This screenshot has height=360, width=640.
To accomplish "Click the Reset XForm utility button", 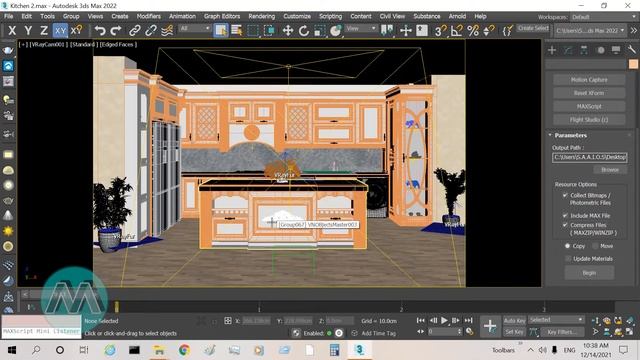I will pos(589,93).
